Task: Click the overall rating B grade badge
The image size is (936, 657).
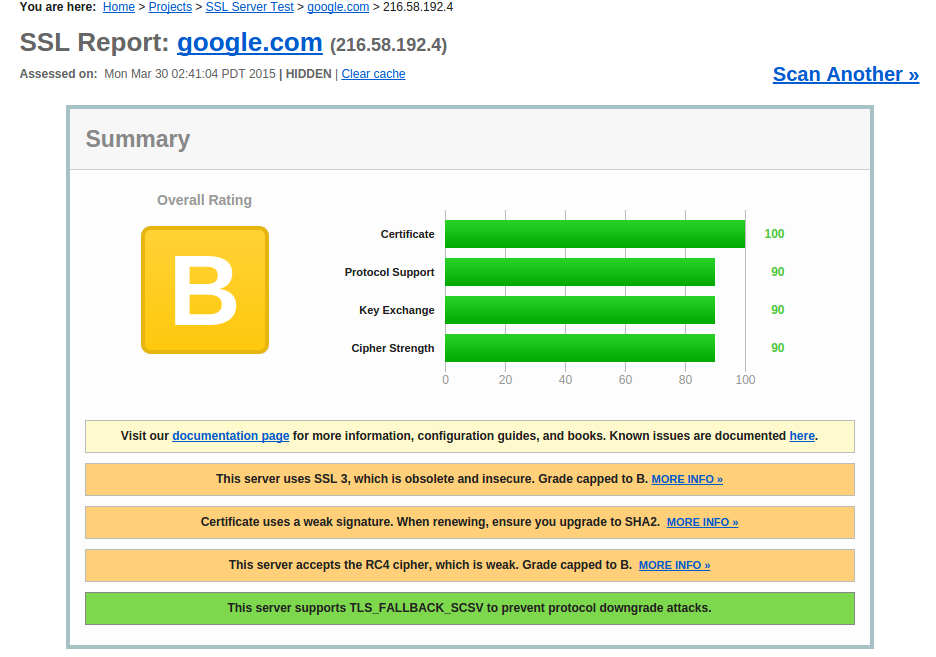Action: (x=205, y=290)
